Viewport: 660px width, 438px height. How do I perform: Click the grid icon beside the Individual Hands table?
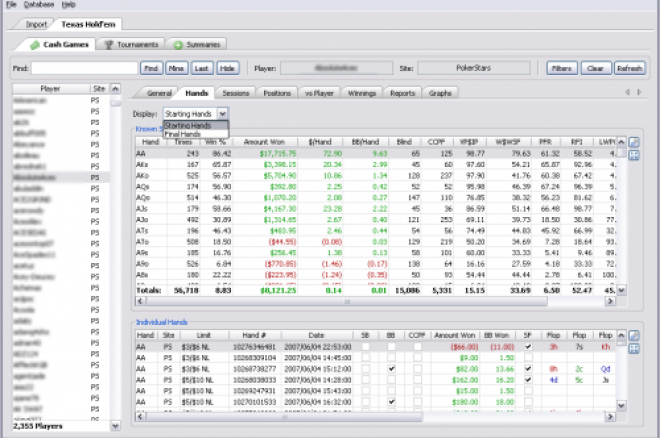click(x=634, y=349)
